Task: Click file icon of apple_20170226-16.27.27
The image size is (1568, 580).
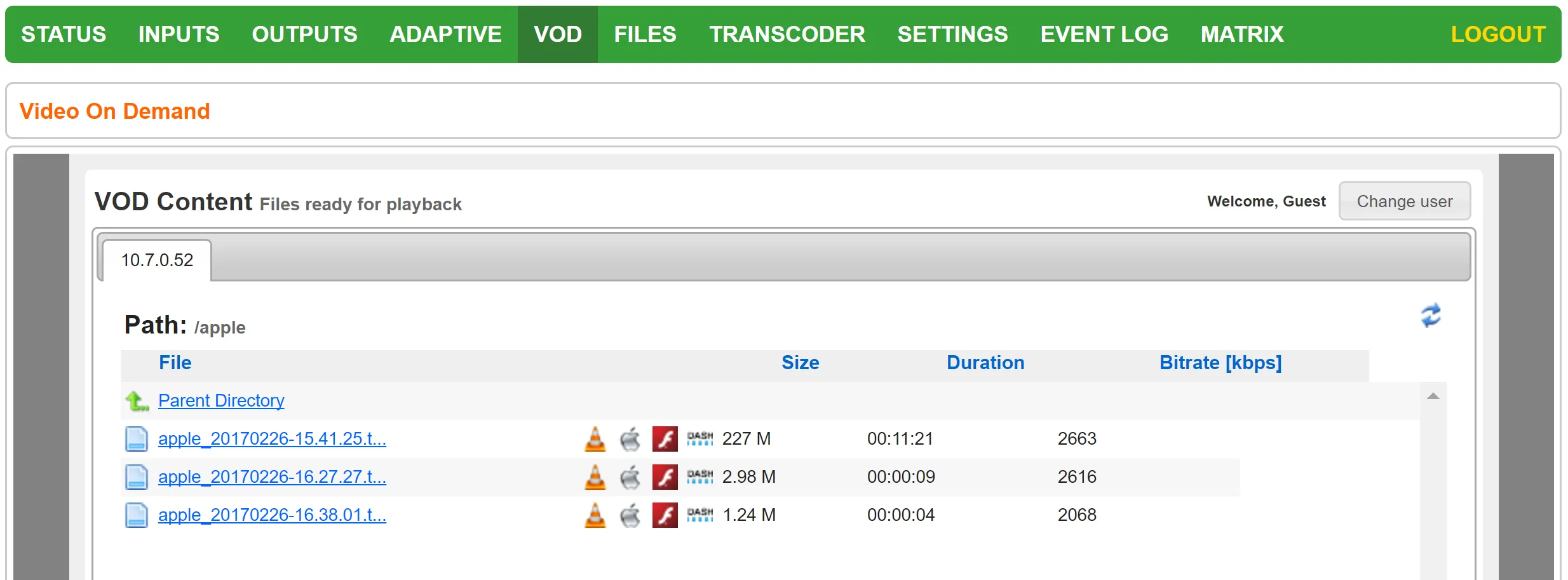Action: [136, 477]
